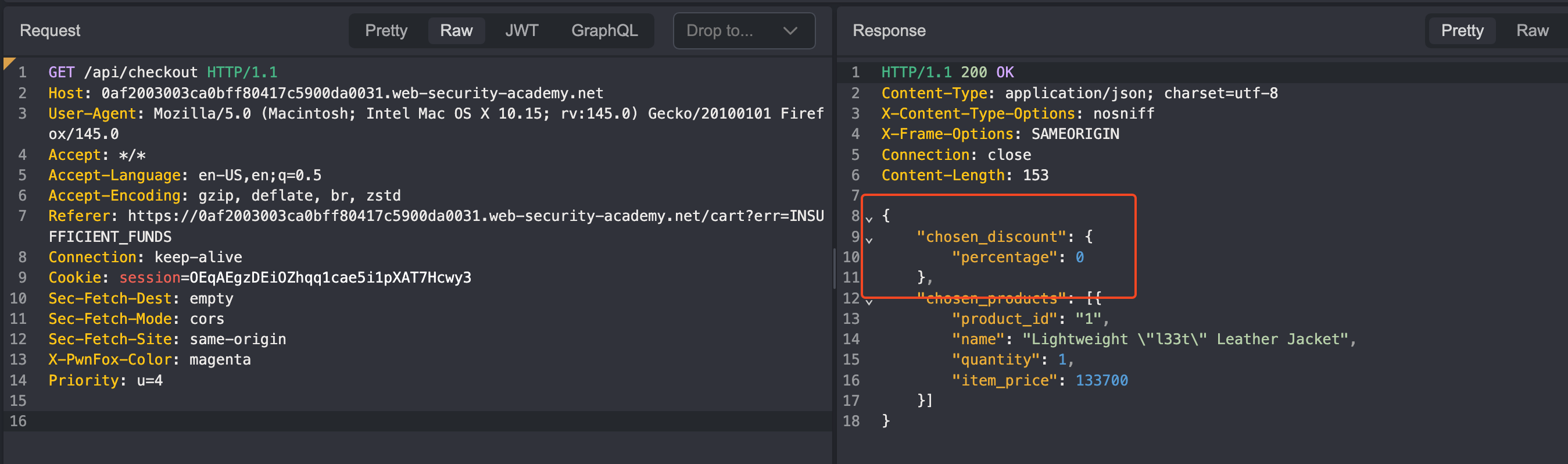Select the Pretty tab in Response panel
Viewport: 1568px width, 464px height.
pos(1462,30)
